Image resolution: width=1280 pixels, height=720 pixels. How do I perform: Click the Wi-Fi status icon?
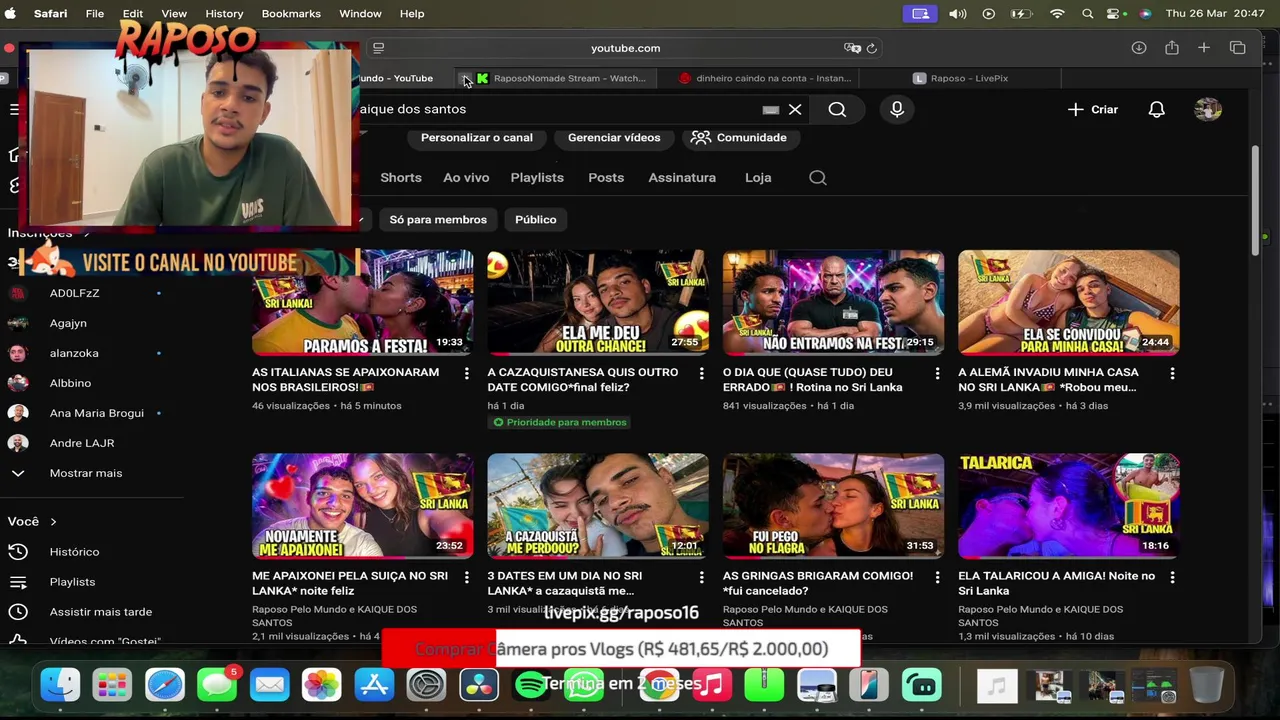(x=1057, y=13)
